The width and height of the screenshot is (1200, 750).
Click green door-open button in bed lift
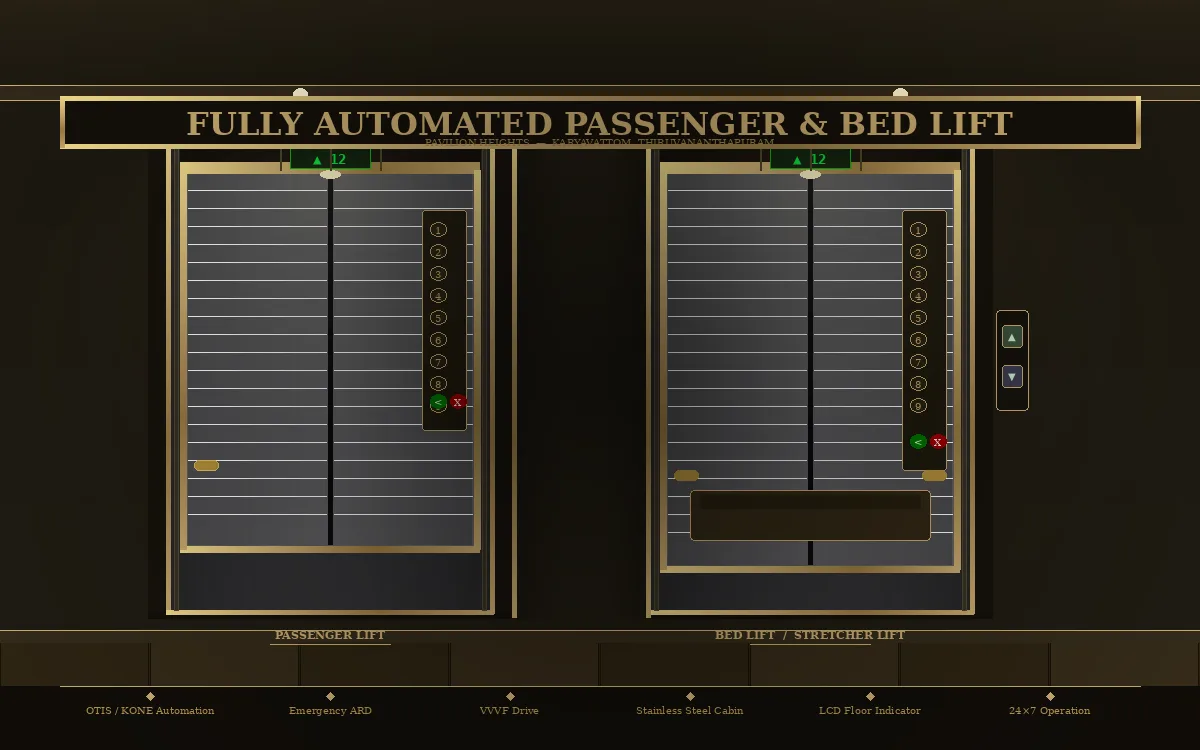tap(918, 442)
